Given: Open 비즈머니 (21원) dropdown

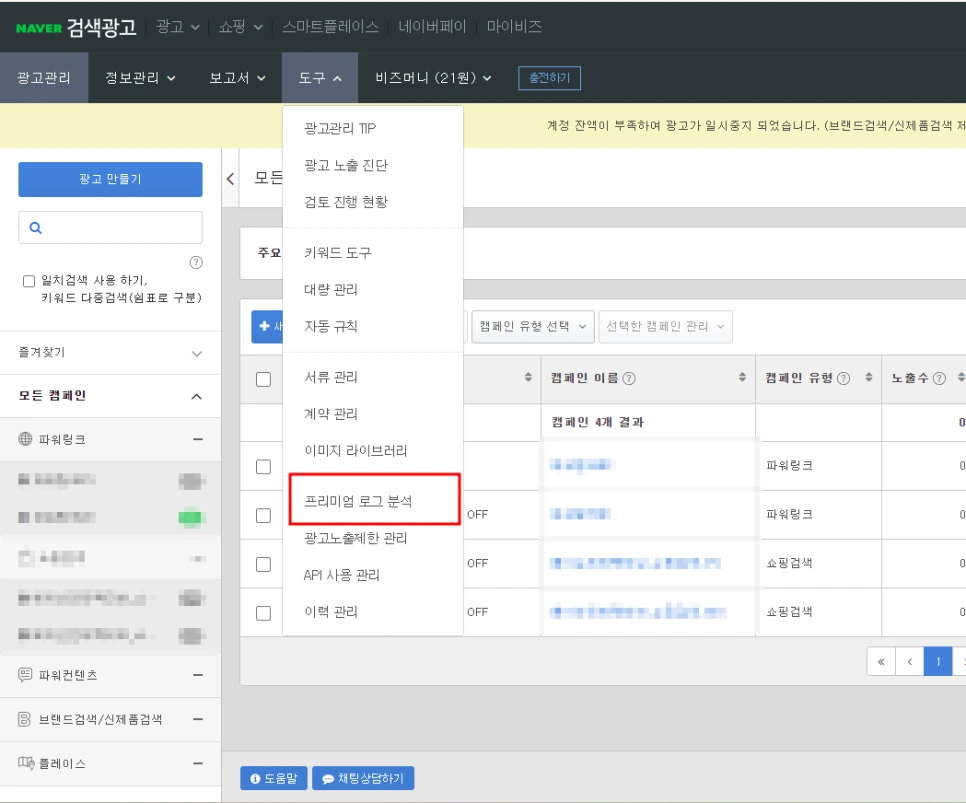Looking at the screenshot, I should pos(433,78).
